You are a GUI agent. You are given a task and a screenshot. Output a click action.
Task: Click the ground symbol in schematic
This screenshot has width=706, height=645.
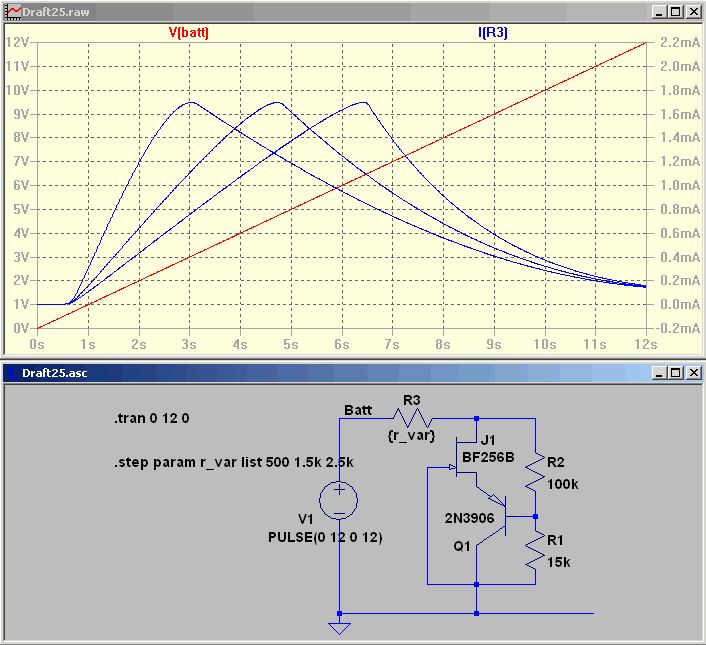pyautogui.click(x=339, y=628)
